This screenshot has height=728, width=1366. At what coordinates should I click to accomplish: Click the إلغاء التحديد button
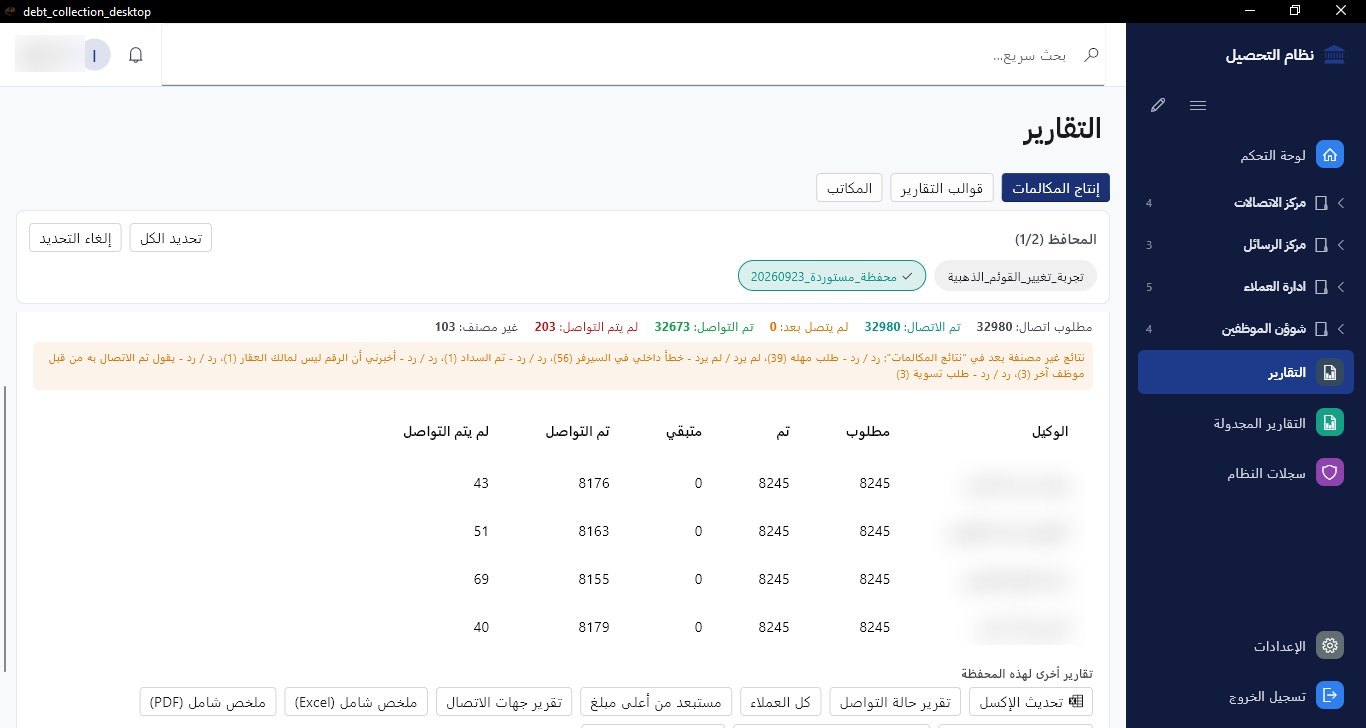[x=75, y=238]
